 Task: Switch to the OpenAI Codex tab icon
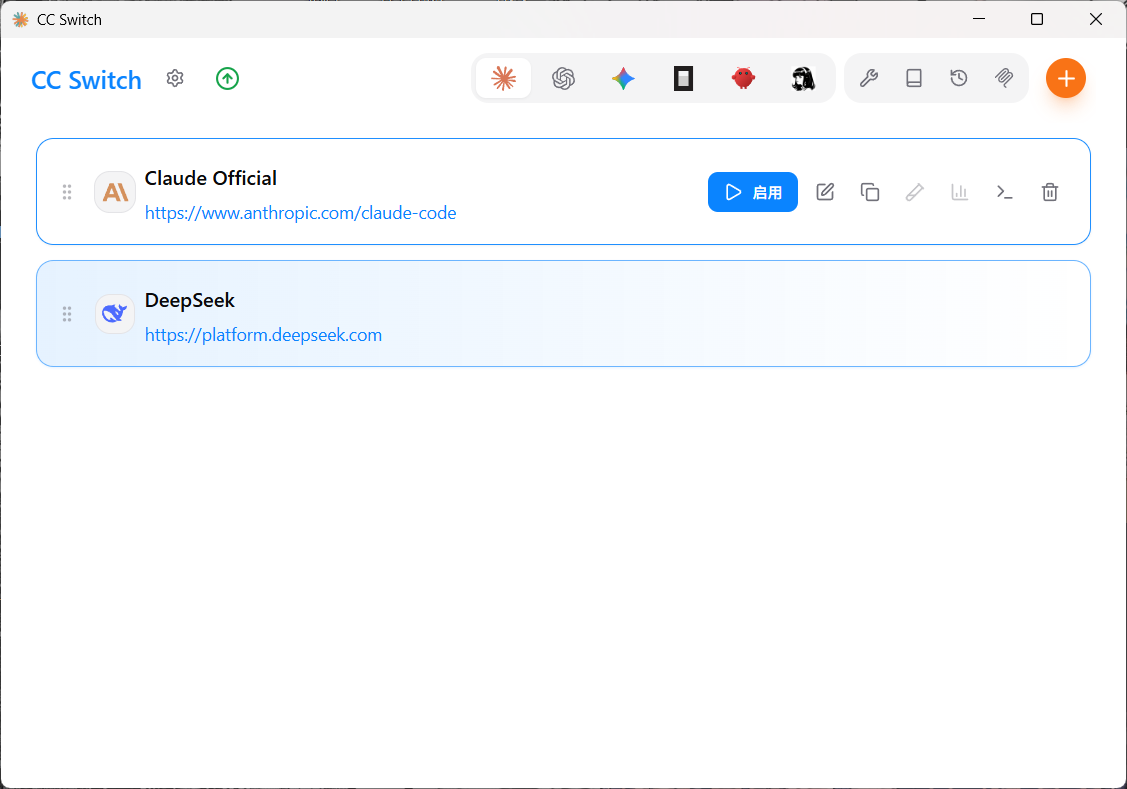(564, 78)
